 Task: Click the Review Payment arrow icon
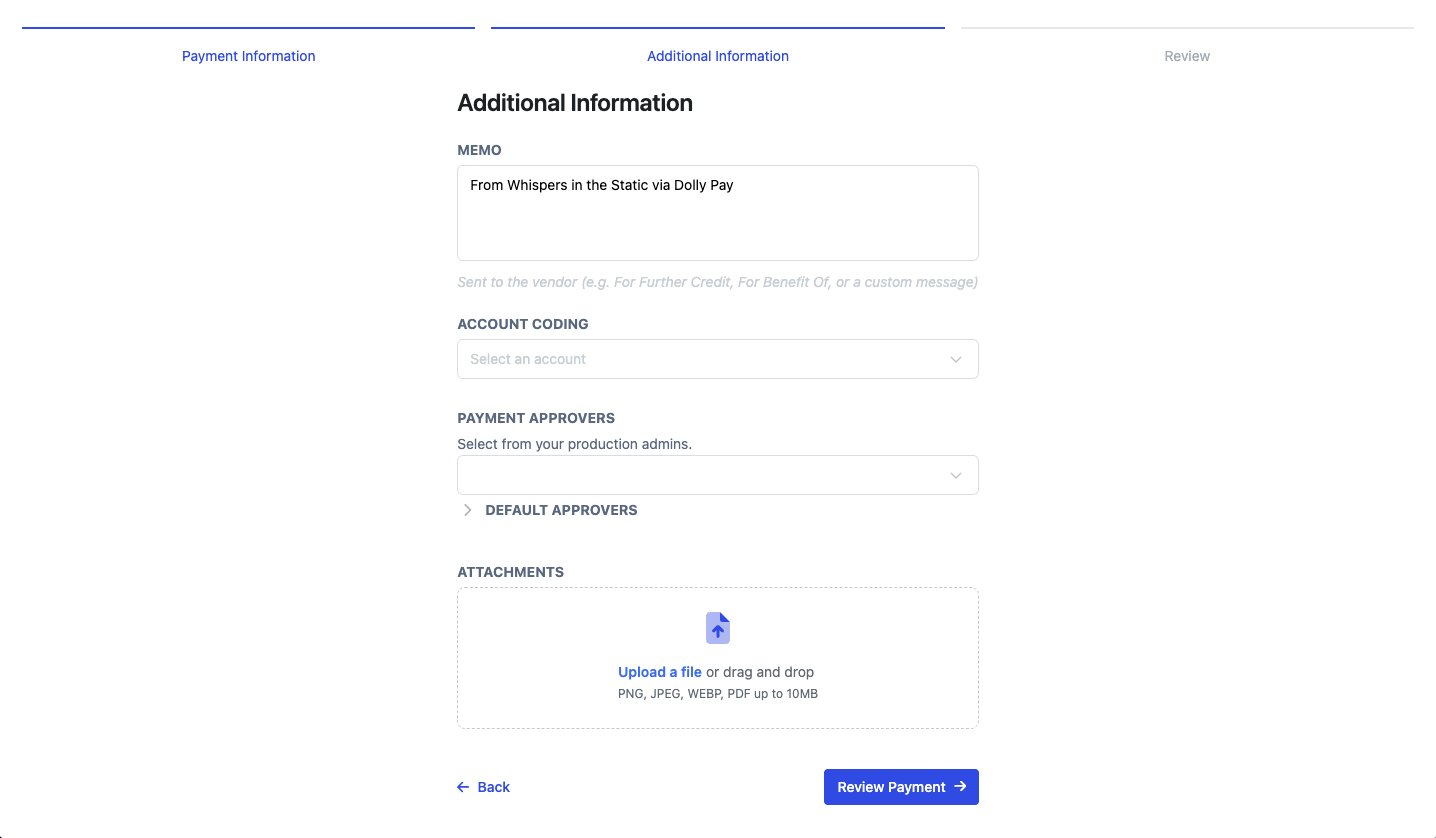click(960, 787)
